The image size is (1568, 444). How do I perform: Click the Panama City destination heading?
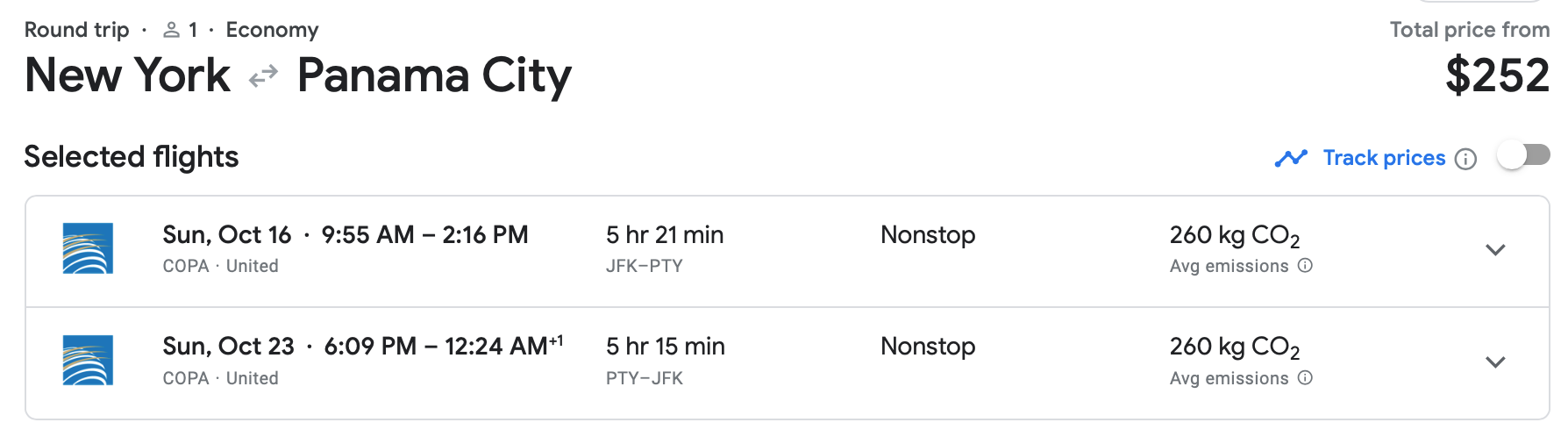434,75
